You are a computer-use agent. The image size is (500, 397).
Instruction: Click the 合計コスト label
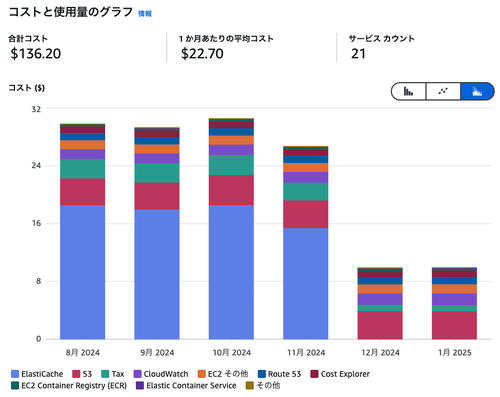28,39
